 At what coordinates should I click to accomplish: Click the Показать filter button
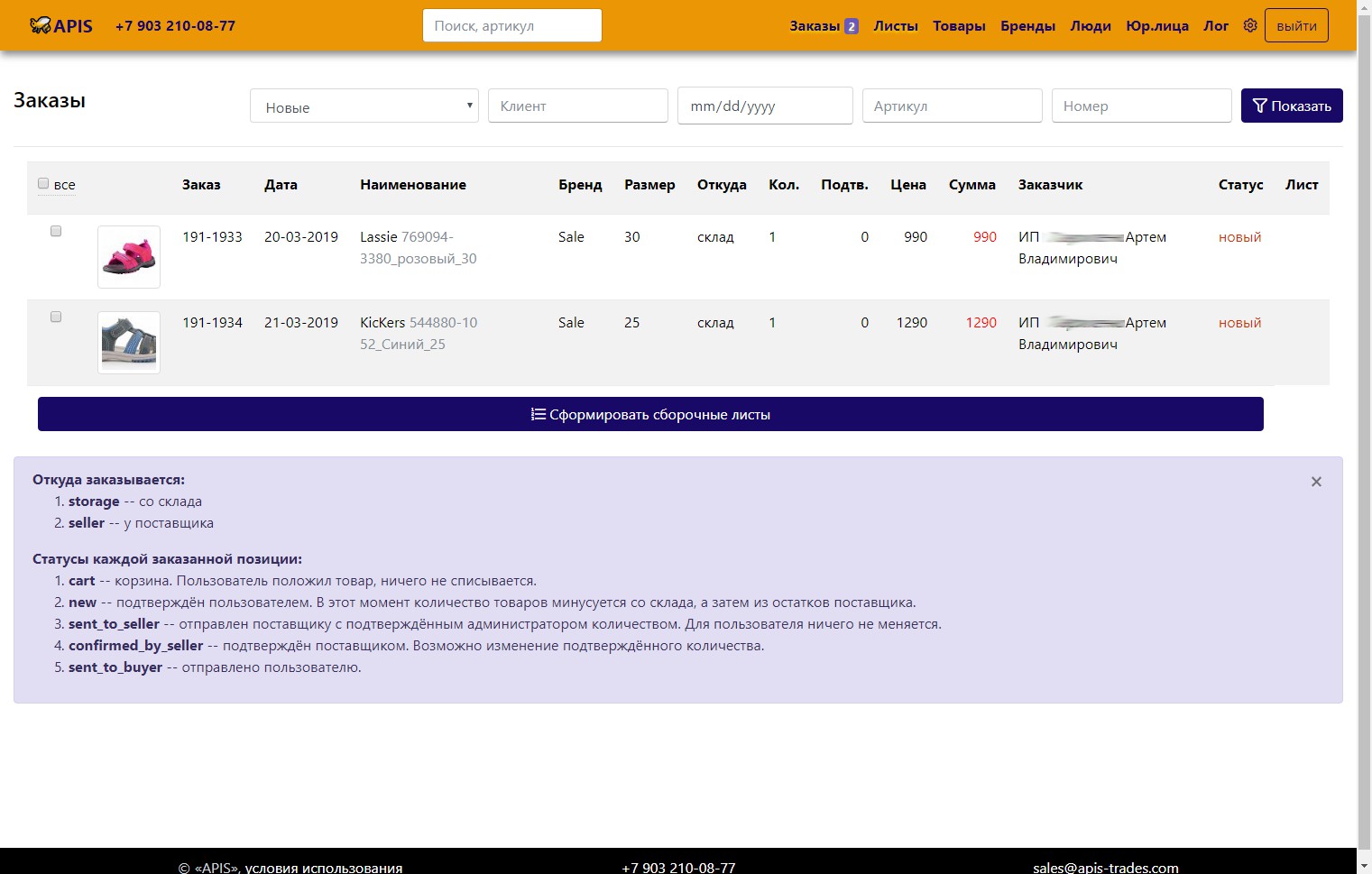point(1292,106)
